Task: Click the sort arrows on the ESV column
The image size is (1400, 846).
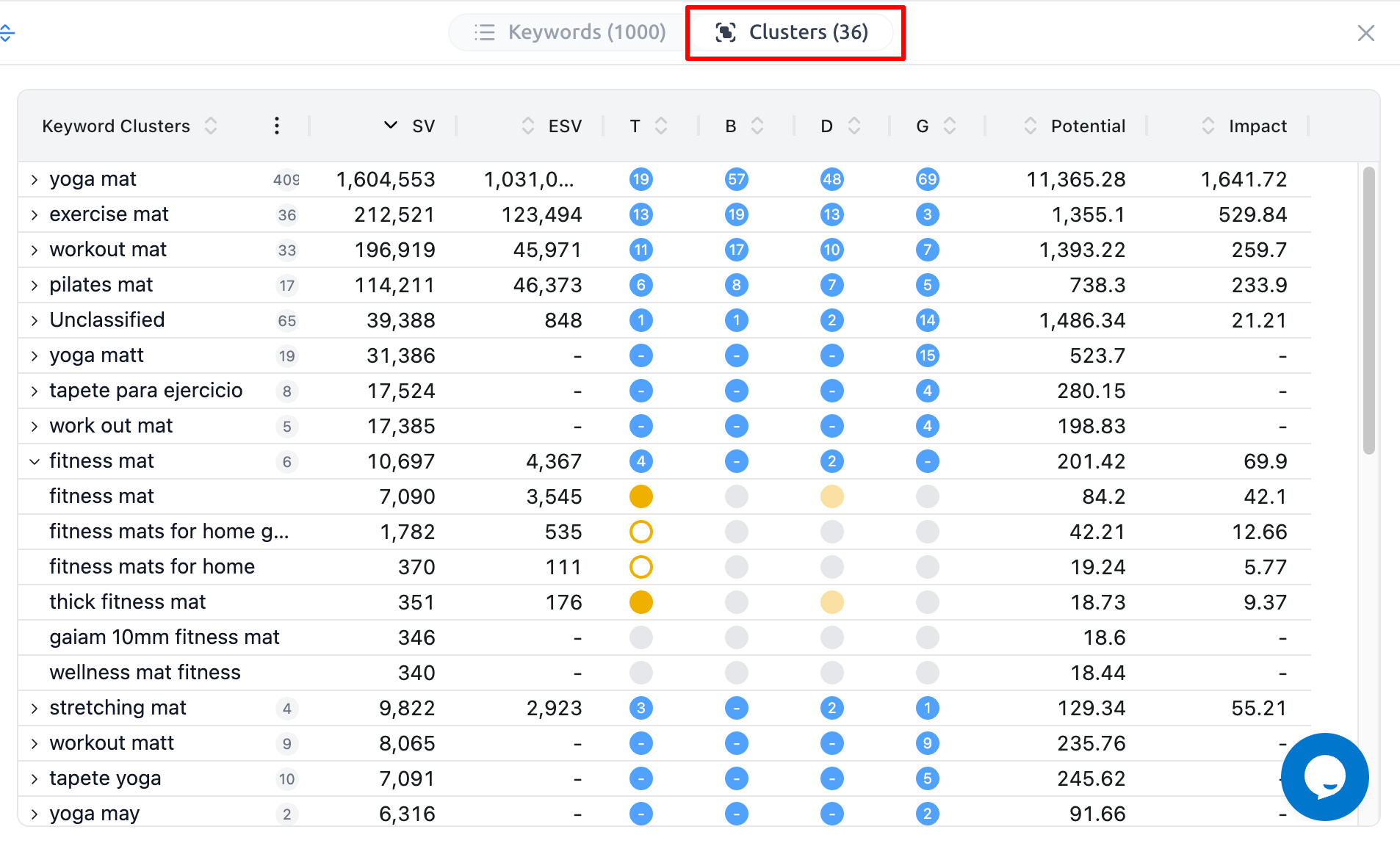Action: 528,126
